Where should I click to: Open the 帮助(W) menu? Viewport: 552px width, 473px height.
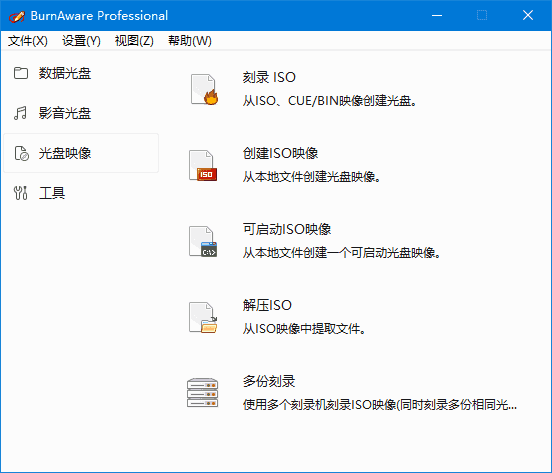click(190, 41)
